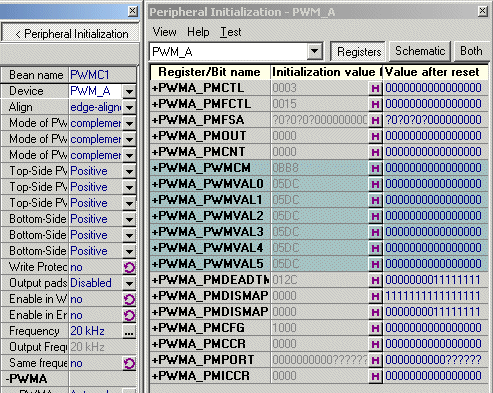493x393 pixels.
Task: Click the Frequency '...' browse button
Action: pos(129,331)
